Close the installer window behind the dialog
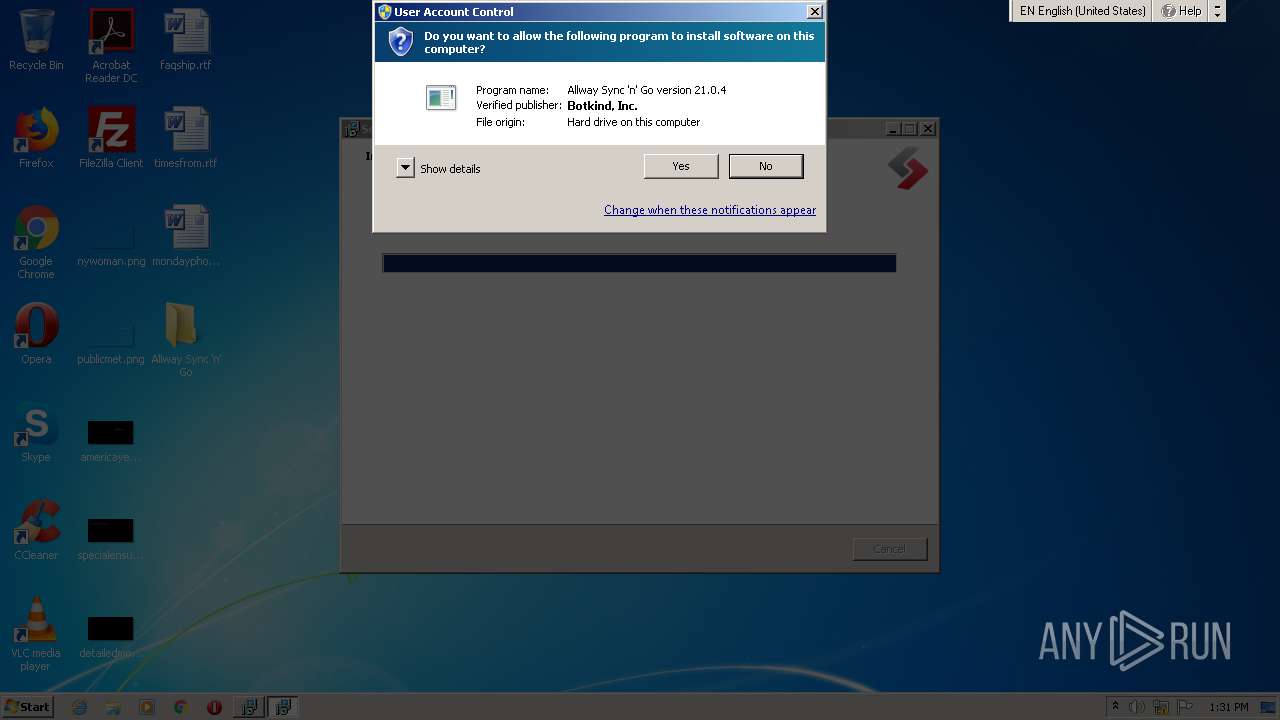 click(928, 129)
